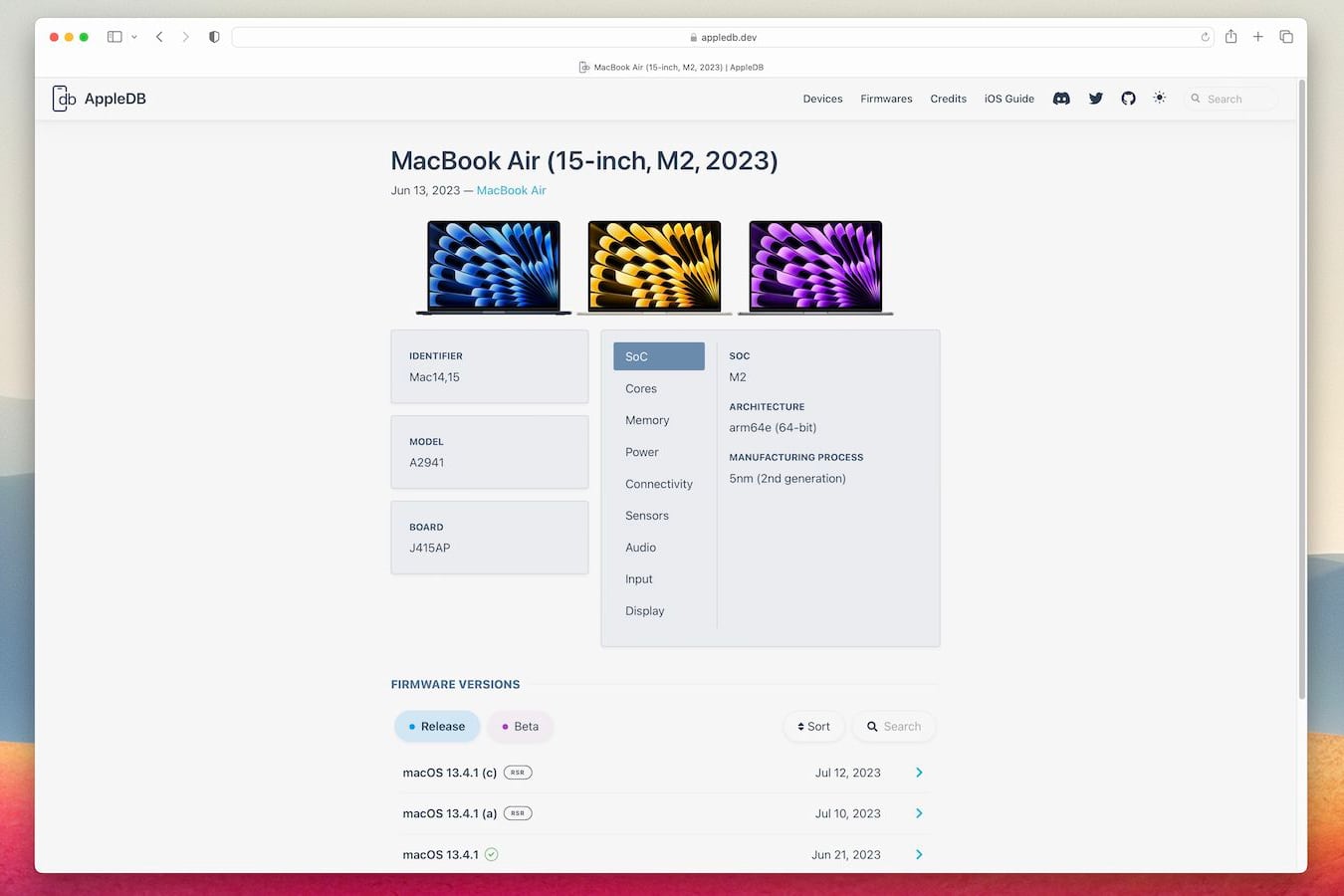This screenshot has height=896, width=1344.
Task: Open the GitHub link icon
Action: (1128, 99)
